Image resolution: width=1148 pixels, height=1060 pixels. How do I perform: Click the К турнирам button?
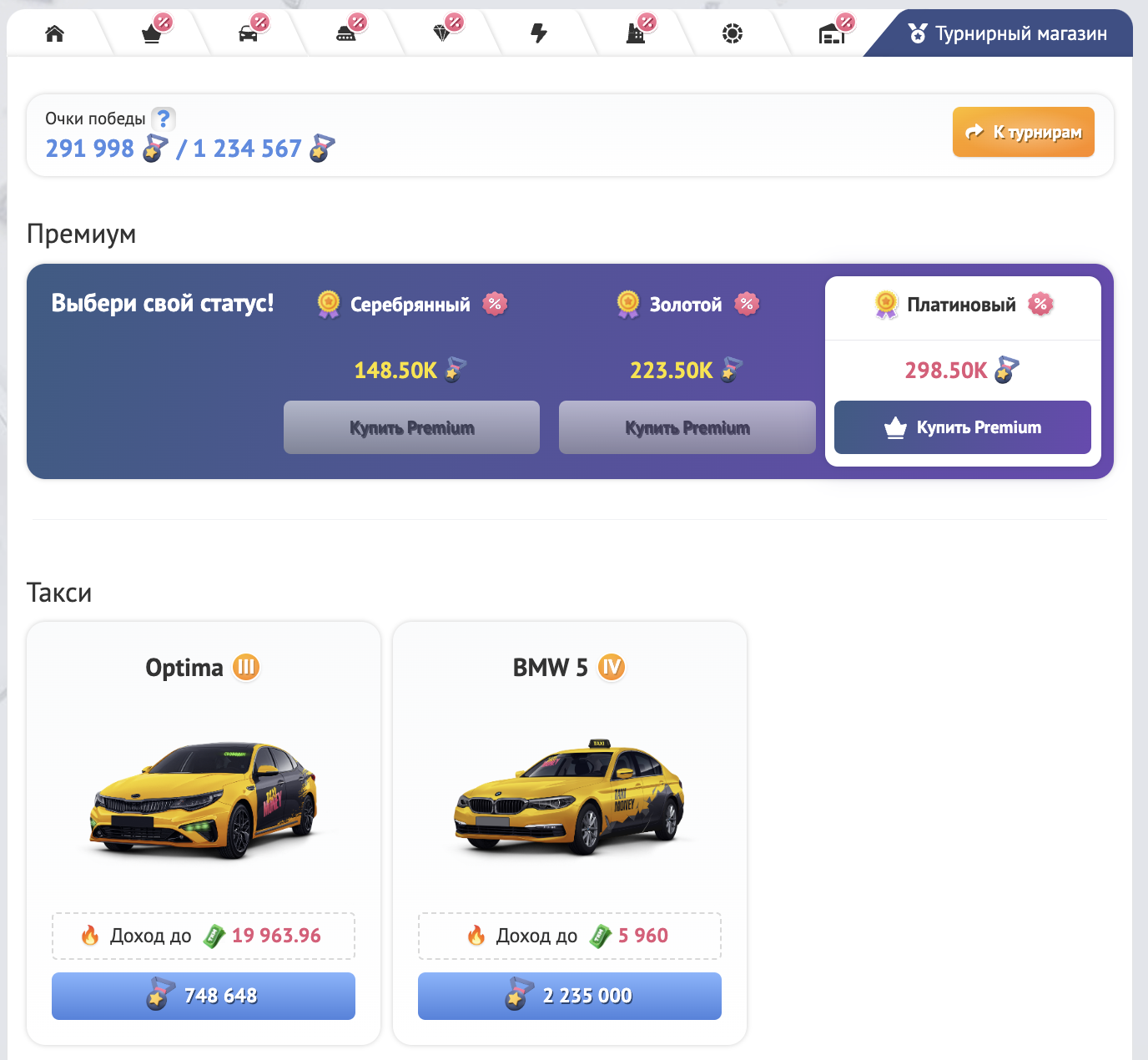[1023, 132]
